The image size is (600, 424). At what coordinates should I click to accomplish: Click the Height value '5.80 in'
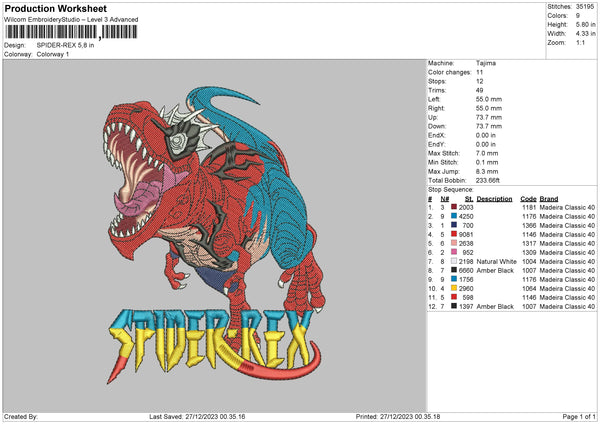(585, 24)
